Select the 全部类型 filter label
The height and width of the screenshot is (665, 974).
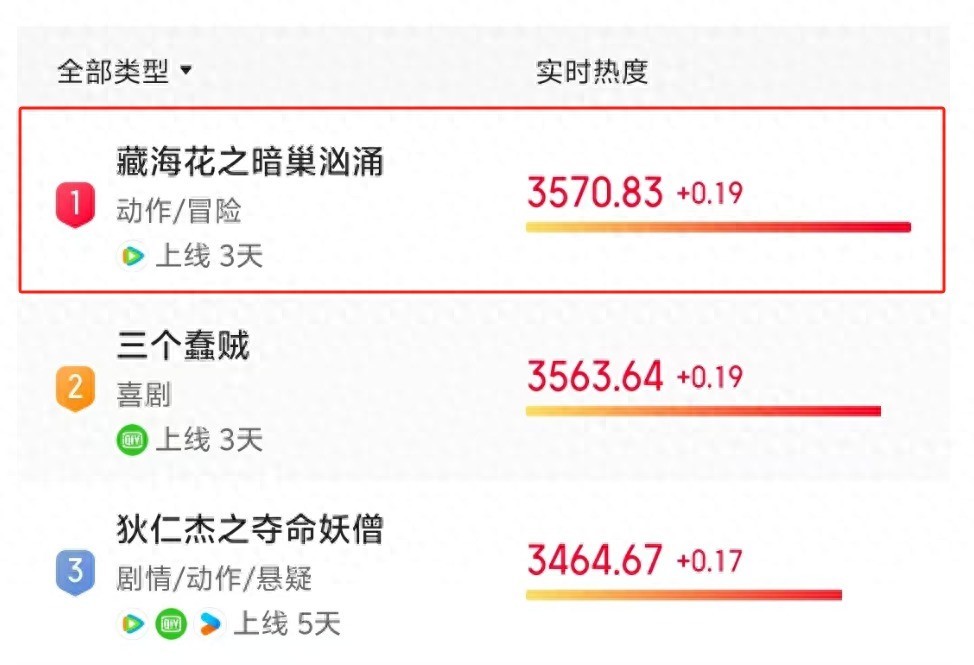(113, 71)
